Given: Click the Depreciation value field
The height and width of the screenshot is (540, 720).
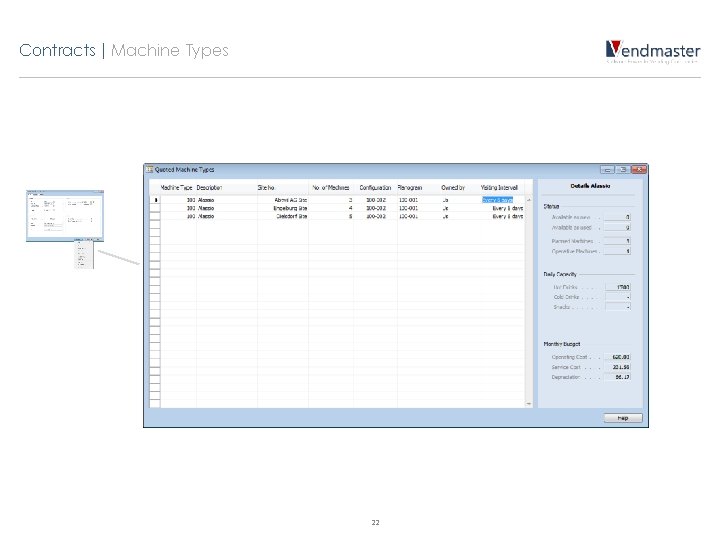Looking at the screenshot, I should pos(618,377).
